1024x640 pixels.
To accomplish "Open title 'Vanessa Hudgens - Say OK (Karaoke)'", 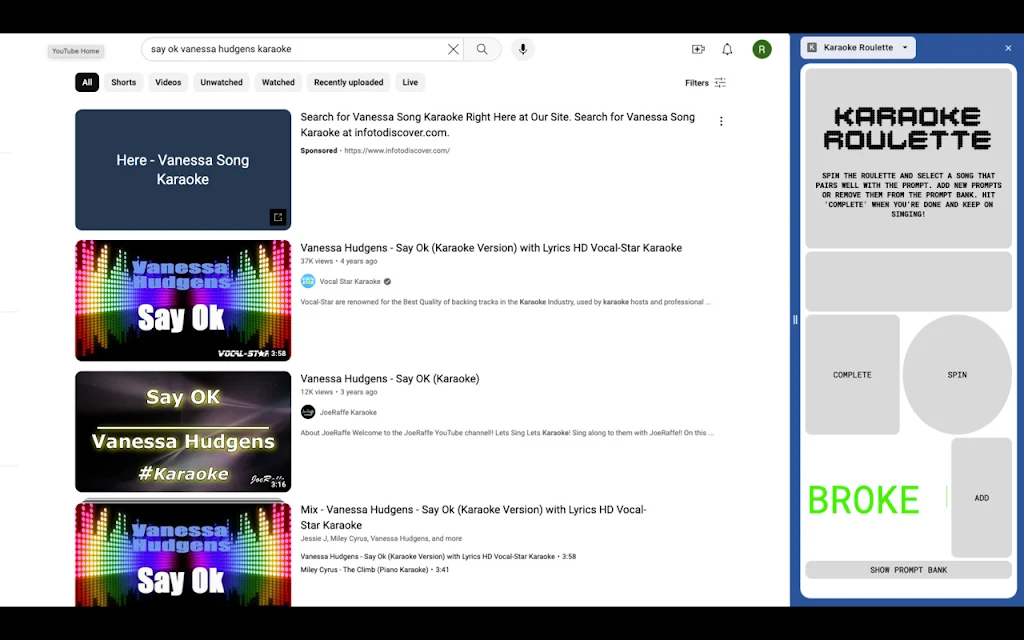I will tap(390, 379).
